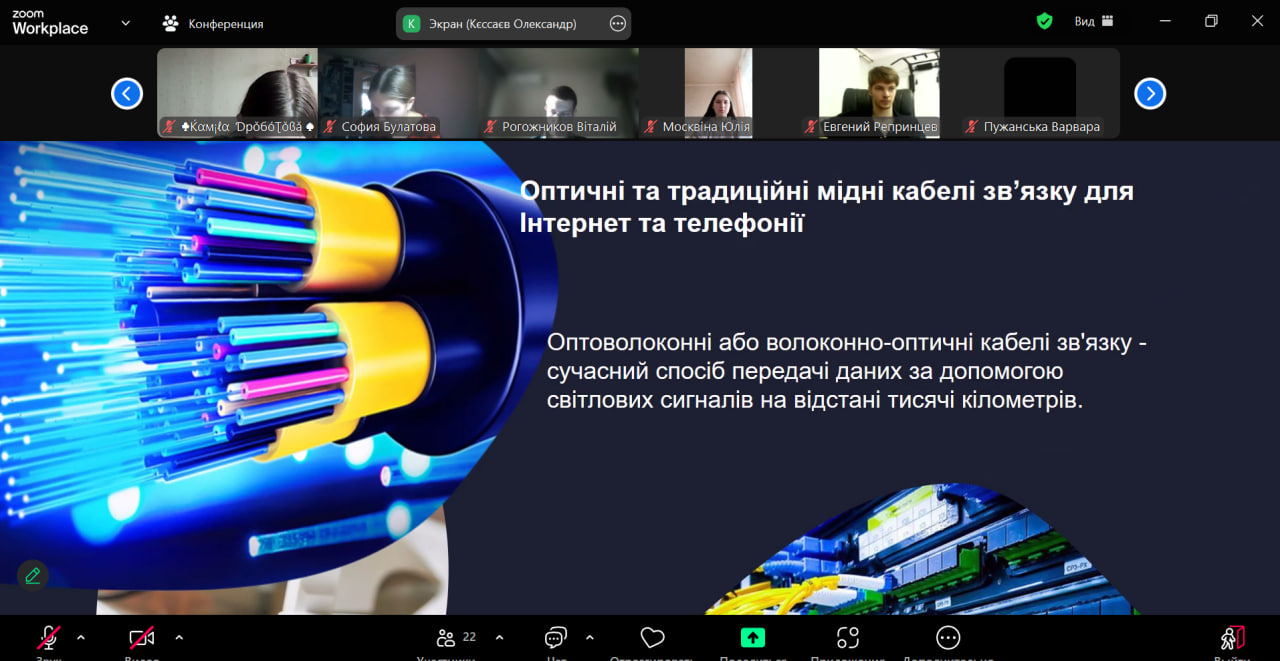
Task: Click muted mic icon beside Евгений Репринцев
Action: [x=811, y=127]
